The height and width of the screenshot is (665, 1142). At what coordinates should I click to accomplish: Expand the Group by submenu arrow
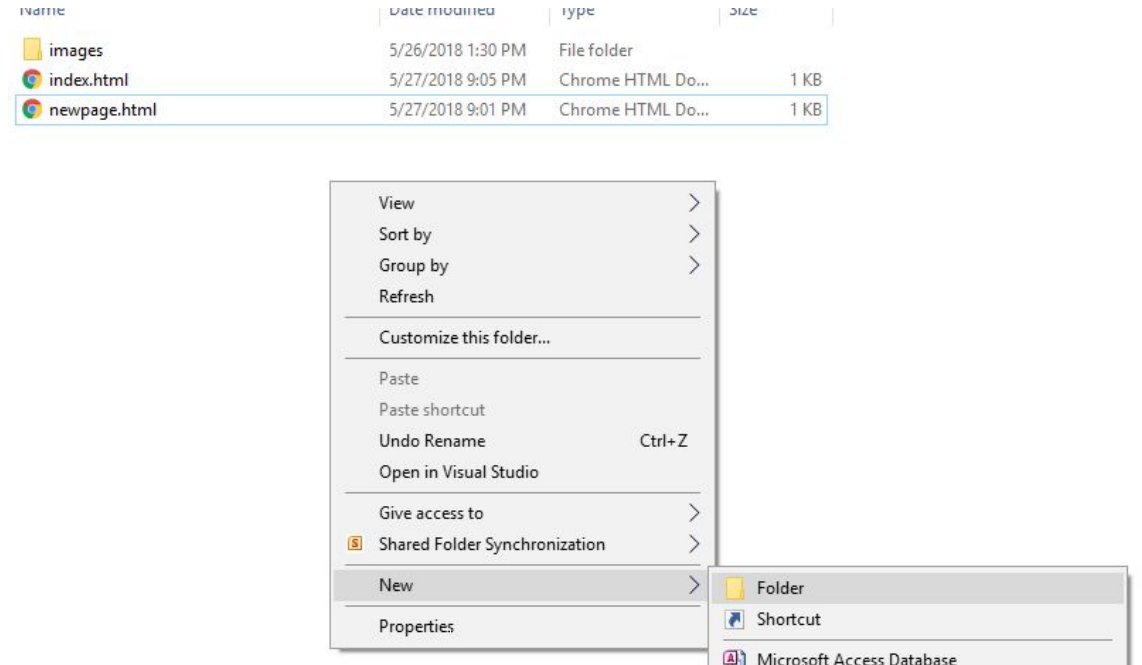[695, 265]
